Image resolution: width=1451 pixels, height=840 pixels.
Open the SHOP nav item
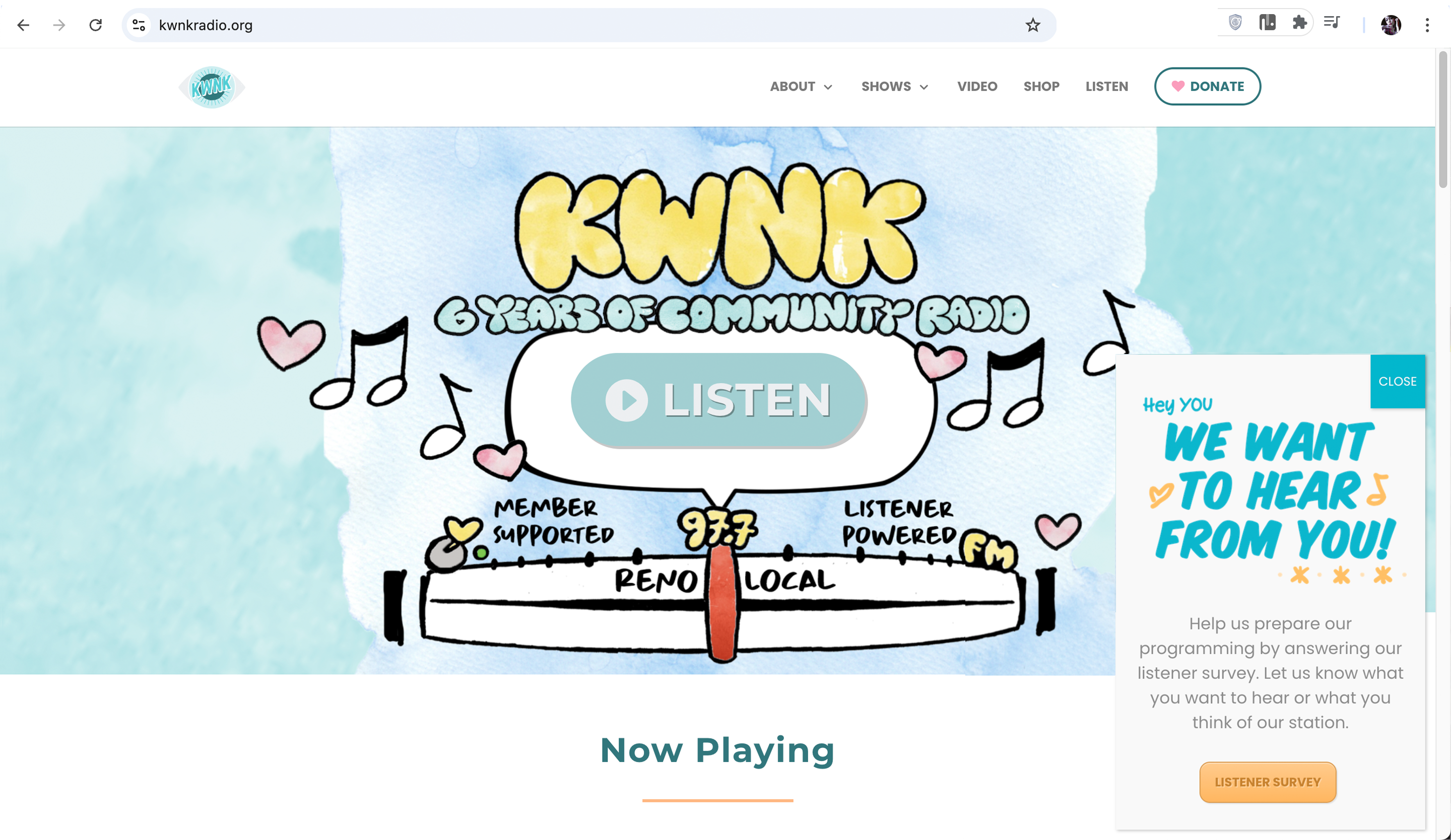coord(1041,87)
